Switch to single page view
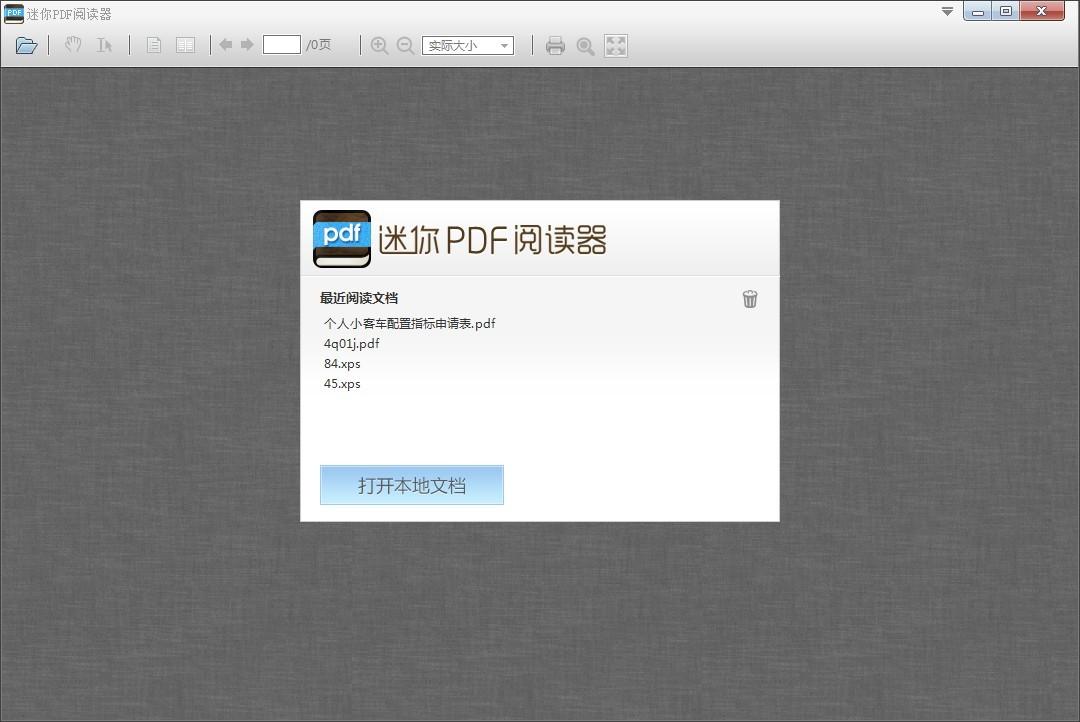Image resolution: width=1080 pixels, height=722 pixels. [x=154, y=45]
